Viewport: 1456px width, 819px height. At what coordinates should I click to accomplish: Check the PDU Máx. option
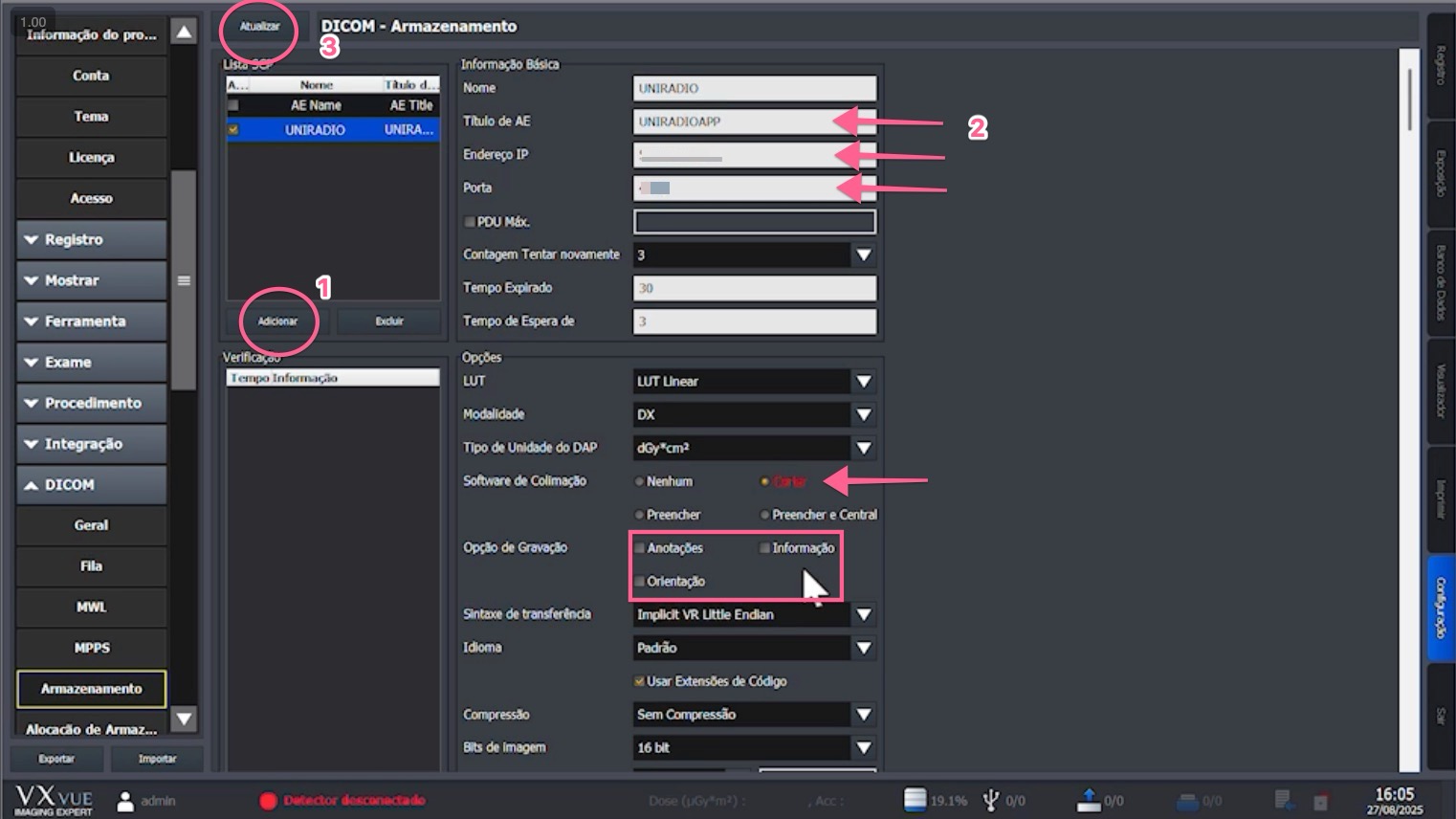coord(470,221)
